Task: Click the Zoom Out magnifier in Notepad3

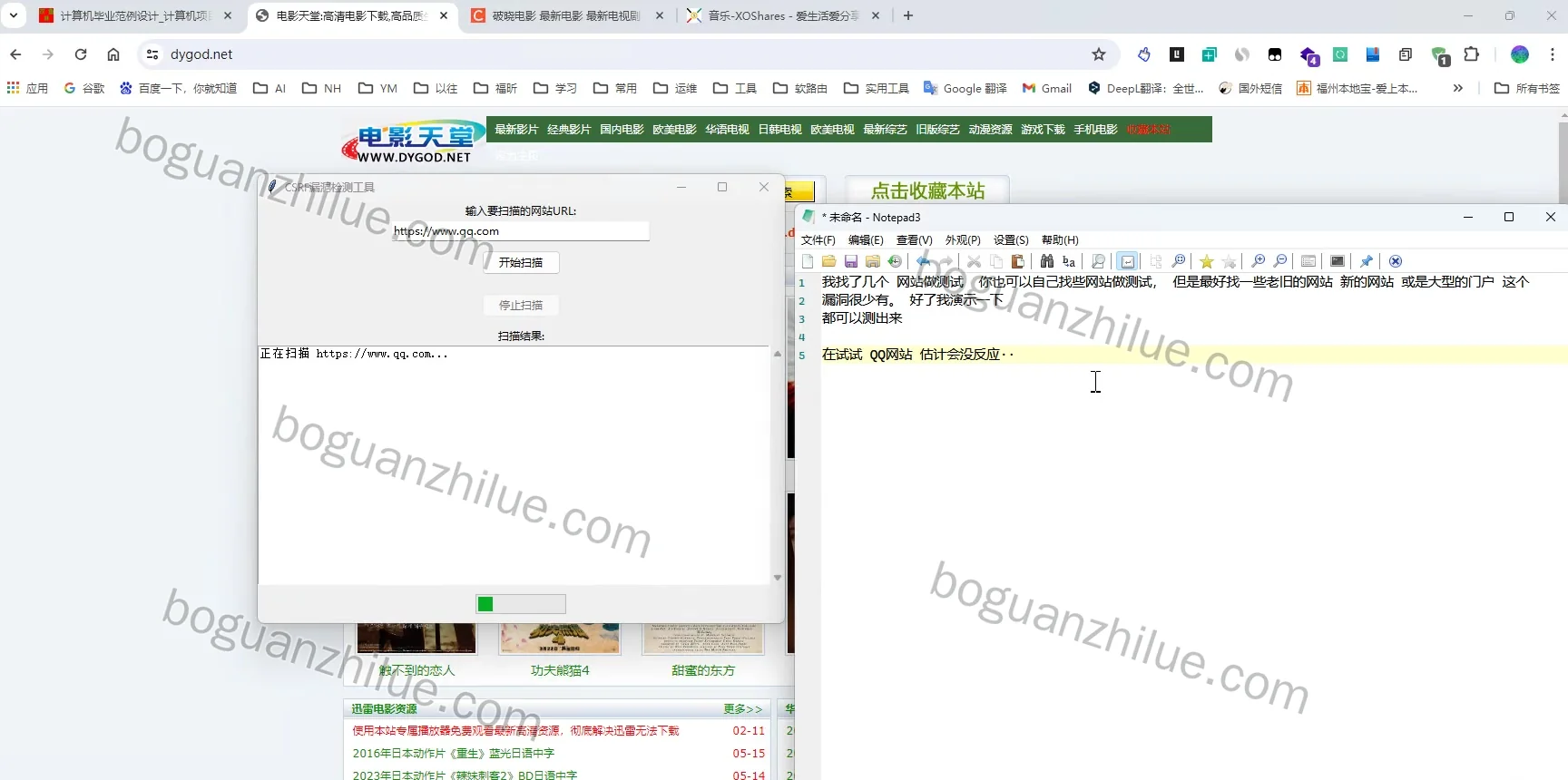Action: click(x=1279, y=261)
